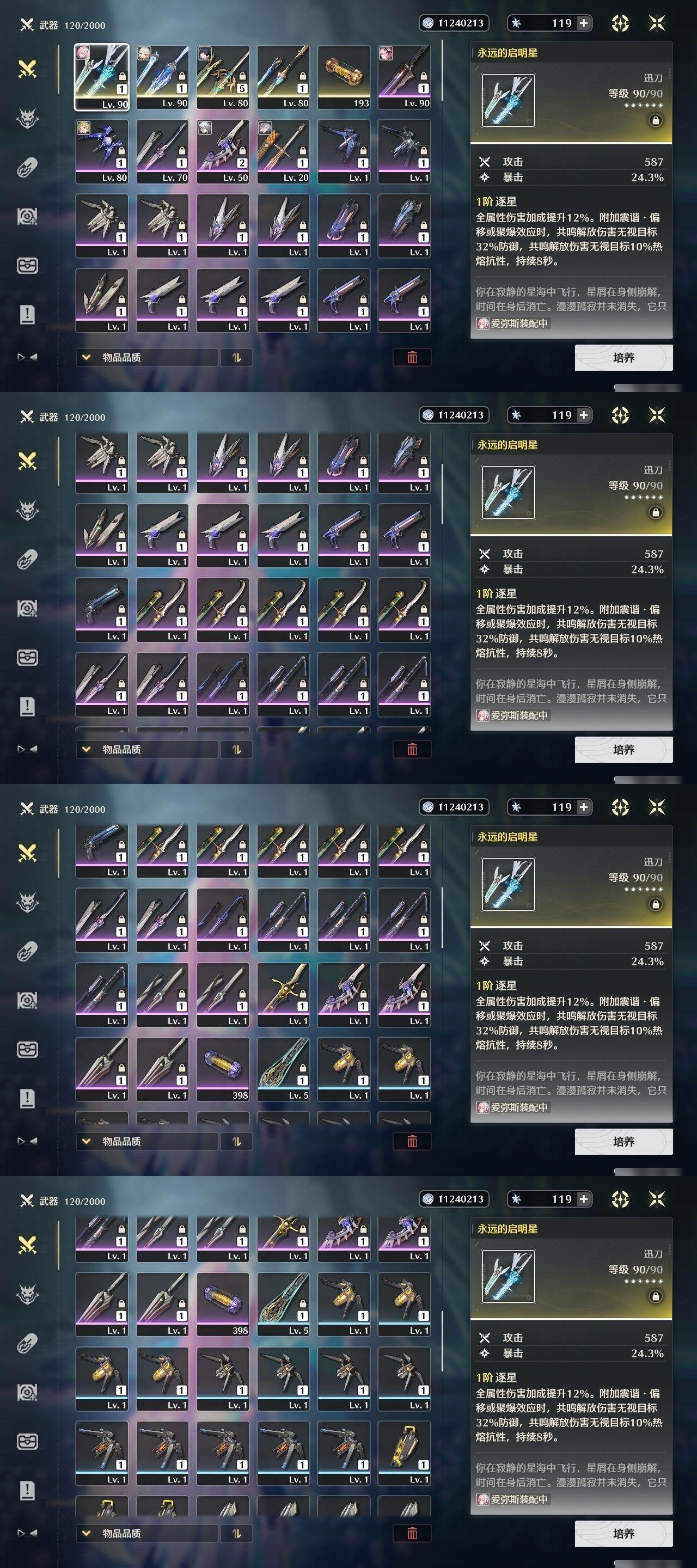
Task: Choose the Lv. 20 orange weapon icon
Action: pyautogui.click(x=283, y=151)
